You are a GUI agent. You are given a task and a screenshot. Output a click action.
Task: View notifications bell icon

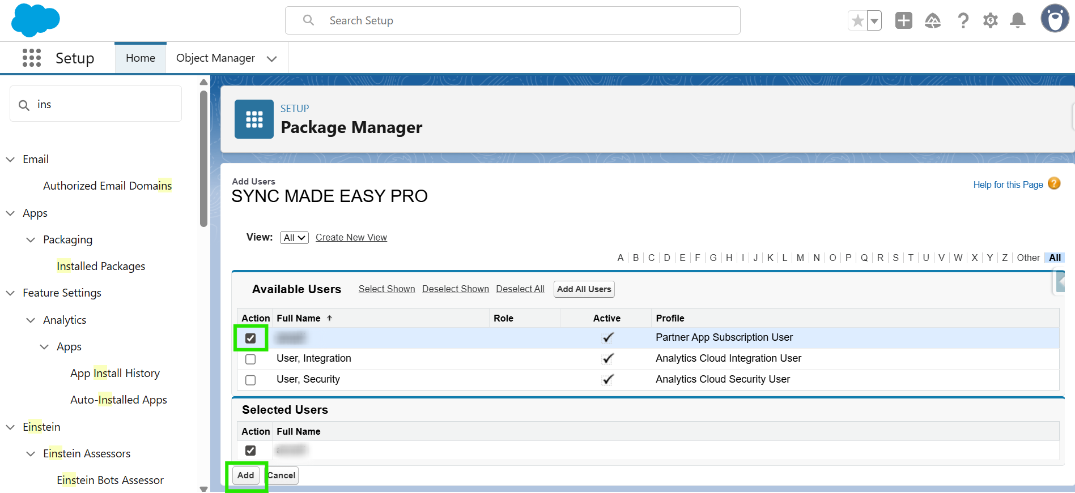(x=1018, y=20)
